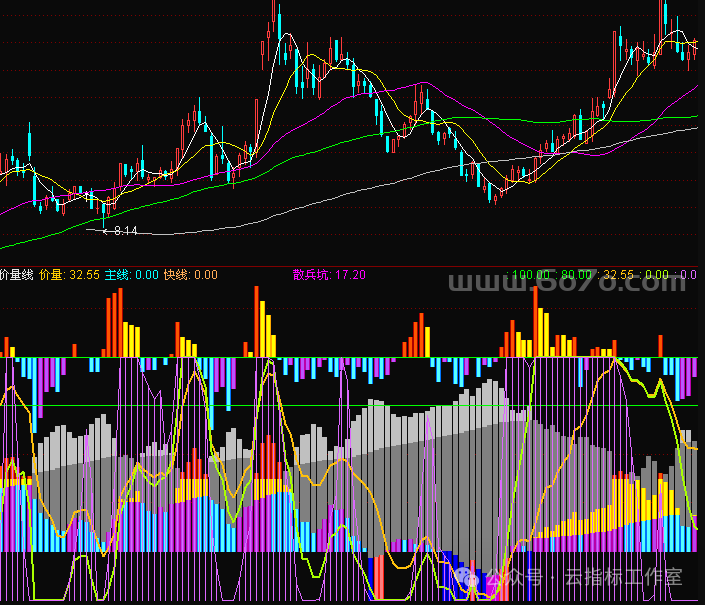Select the 公众号 text in bottom watermark

(514, 577)
